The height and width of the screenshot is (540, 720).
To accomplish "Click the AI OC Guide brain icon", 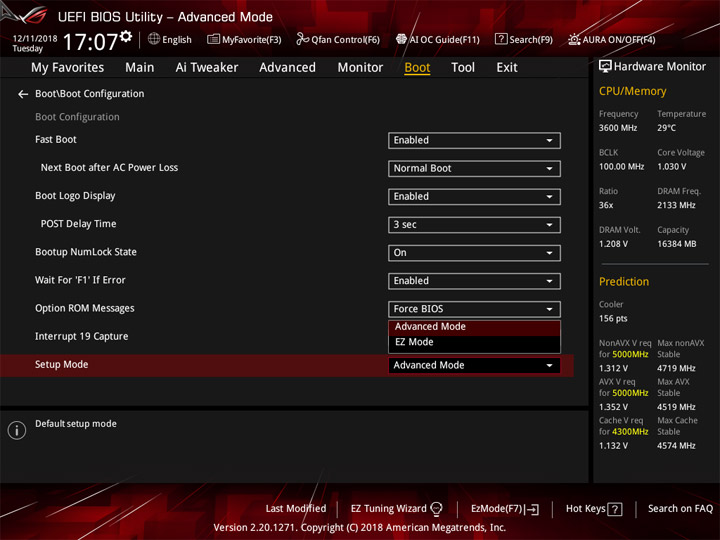I will click(401, 39).
